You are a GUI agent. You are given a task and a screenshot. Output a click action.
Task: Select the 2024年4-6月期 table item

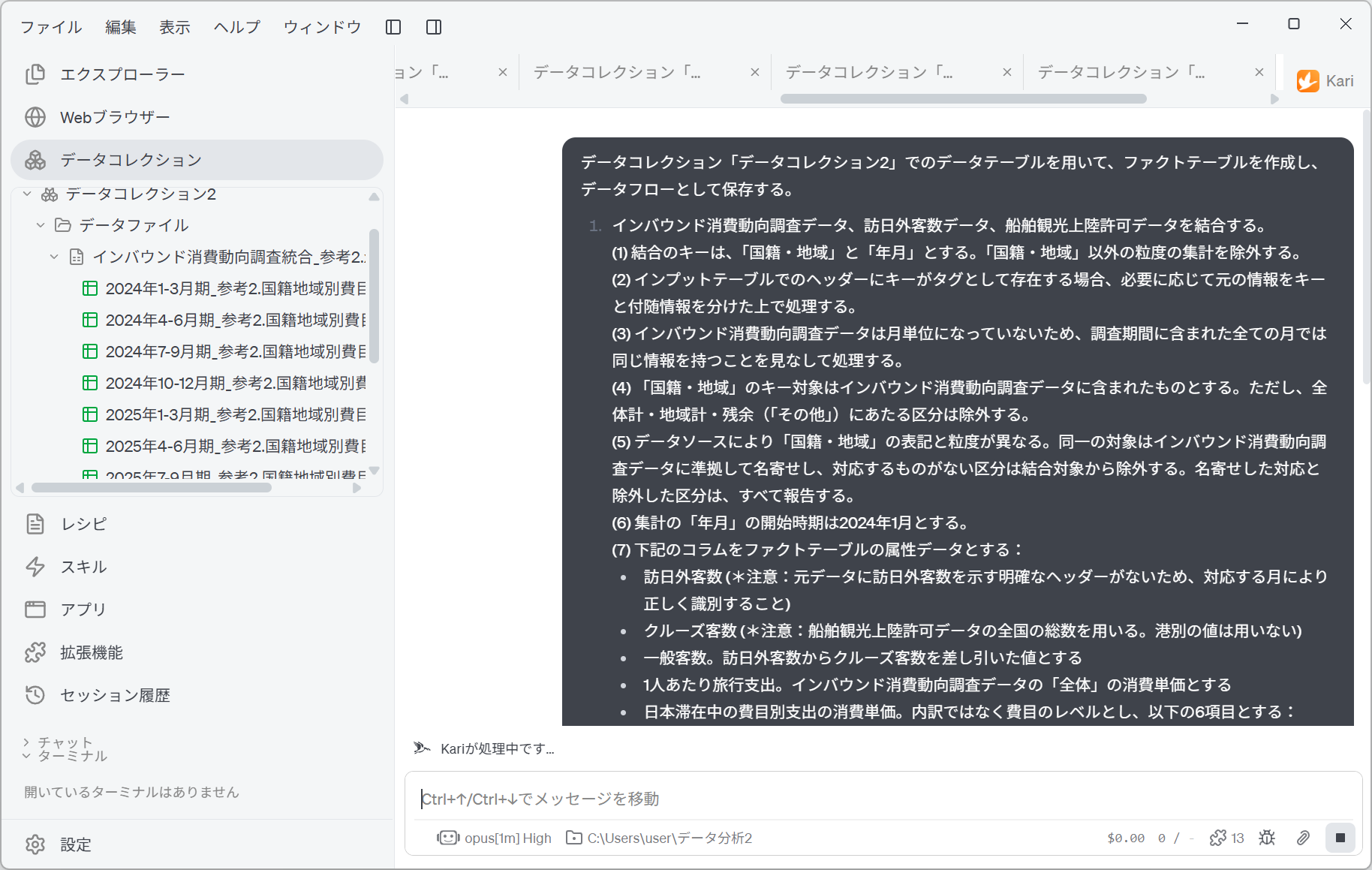[224, 320]
